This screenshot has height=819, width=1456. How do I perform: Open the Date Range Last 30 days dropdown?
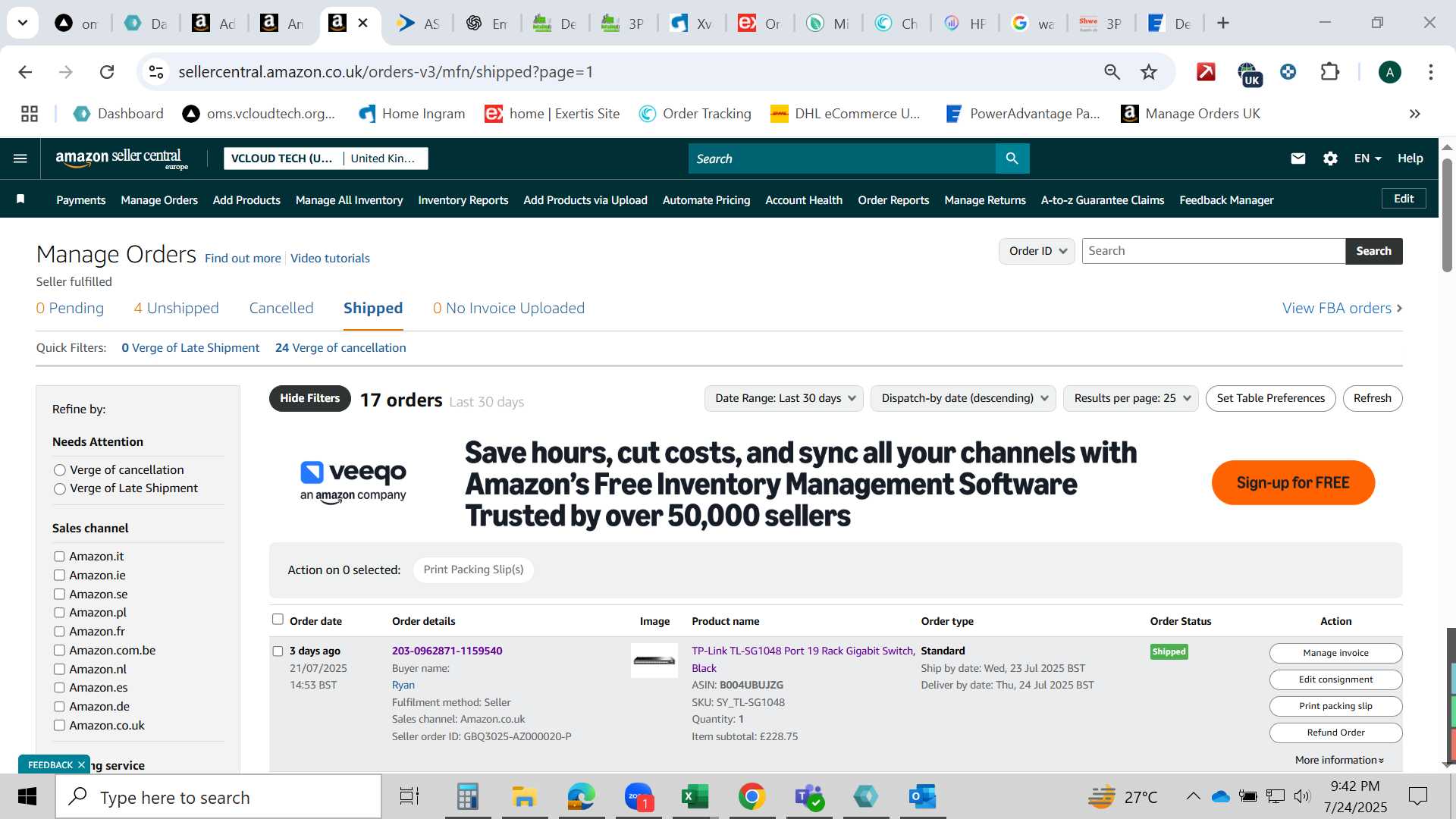click(x=783, y=398)
